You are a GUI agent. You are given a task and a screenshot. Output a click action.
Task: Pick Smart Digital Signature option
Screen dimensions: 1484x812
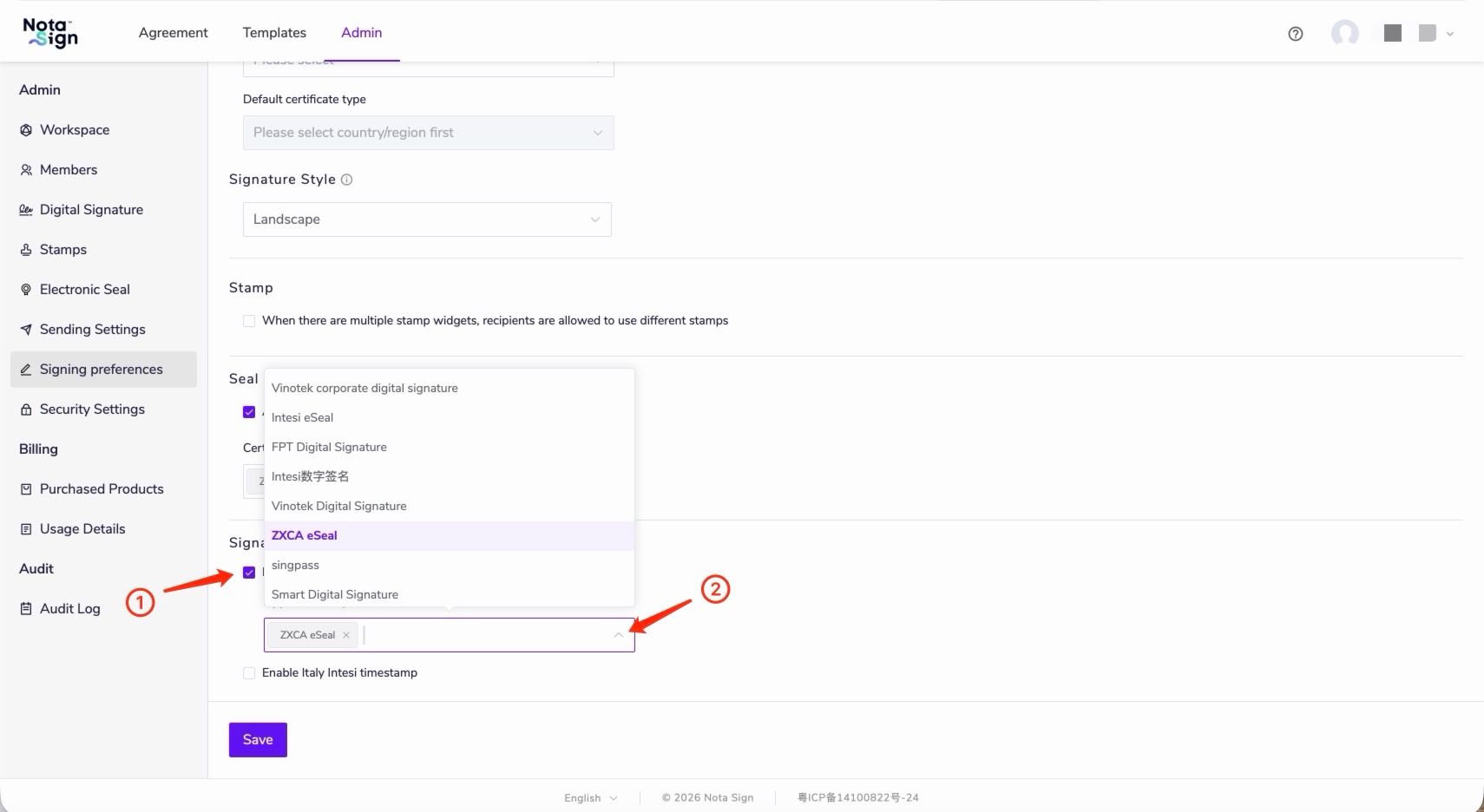[x=450, y=594]
